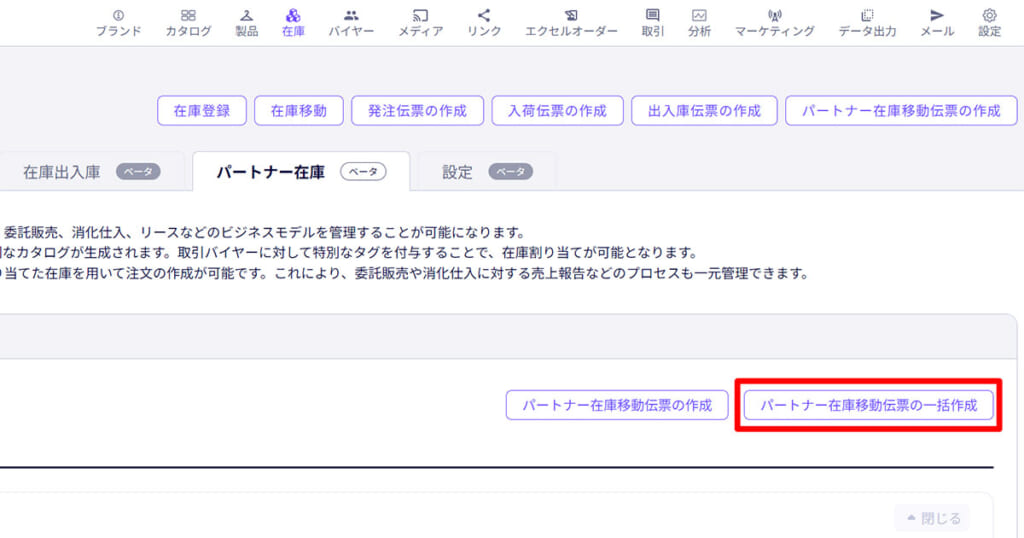The width and height of the screenshot is (1024, 538).
Task: Open the ブランド section in top navigation
Action: coord(118,23)
